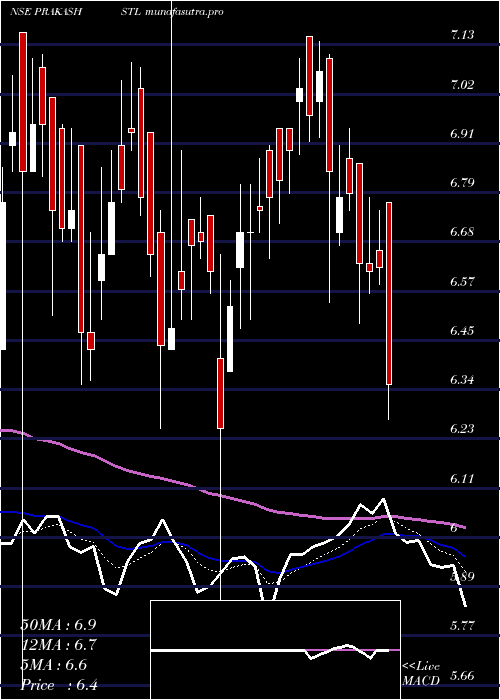Click the 'Price : 6.4' readout
The height and width of the screenshot is (700, 500).
click(x=59, y=685)
